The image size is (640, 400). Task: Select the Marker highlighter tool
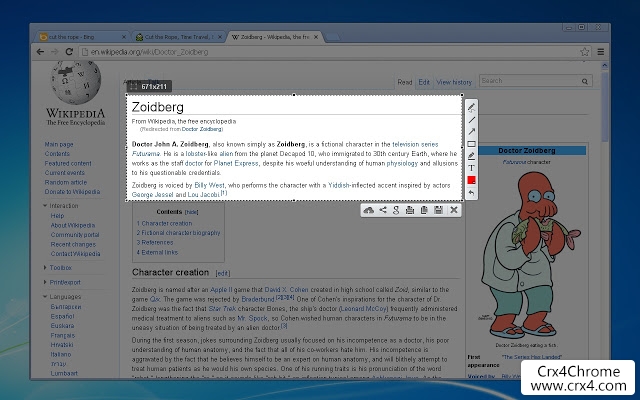[471, 156]
